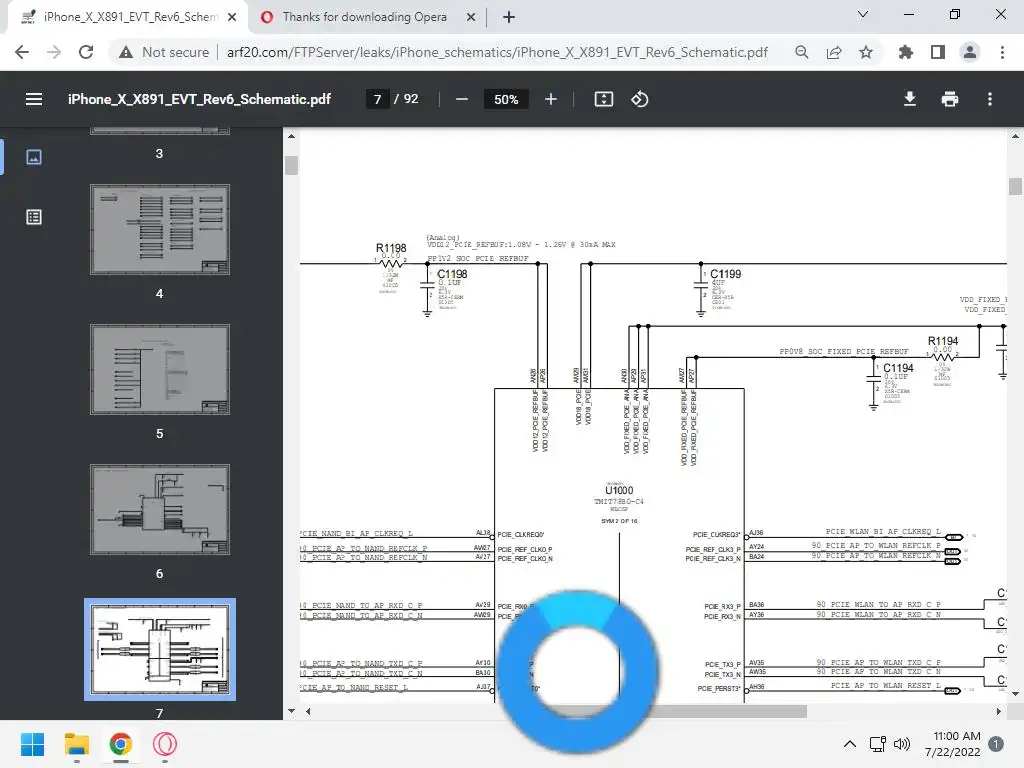
Task: Bookmark this page with star icon
Action: (866, 52)
